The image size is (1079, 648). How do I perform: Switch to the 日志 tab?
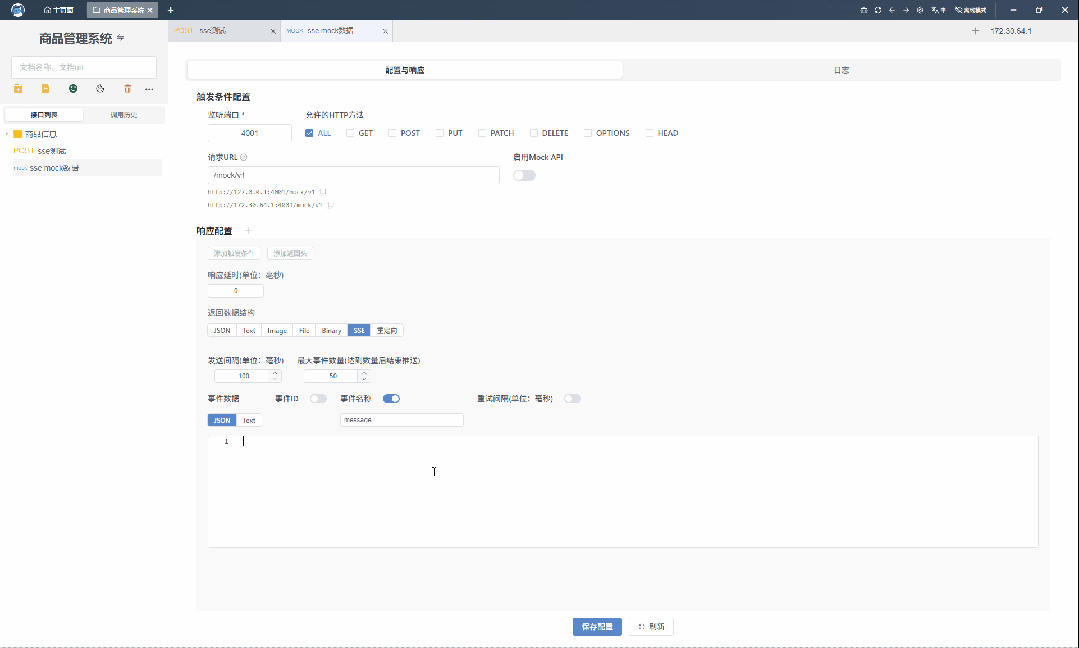coord(842,70)
